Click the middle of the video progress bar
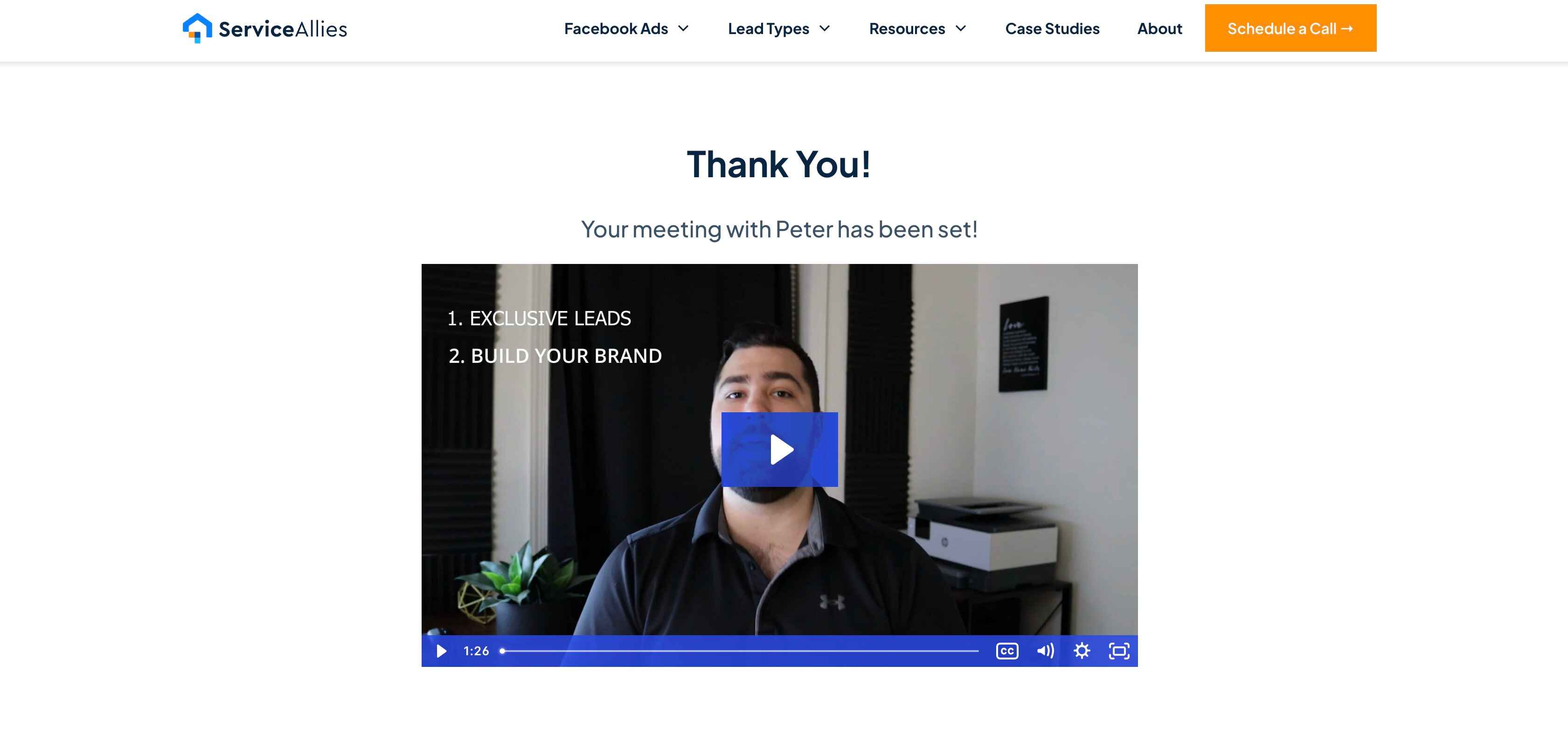Viewport: 1568px width, 749px height. pyautogui.click(x=740, y=651)
